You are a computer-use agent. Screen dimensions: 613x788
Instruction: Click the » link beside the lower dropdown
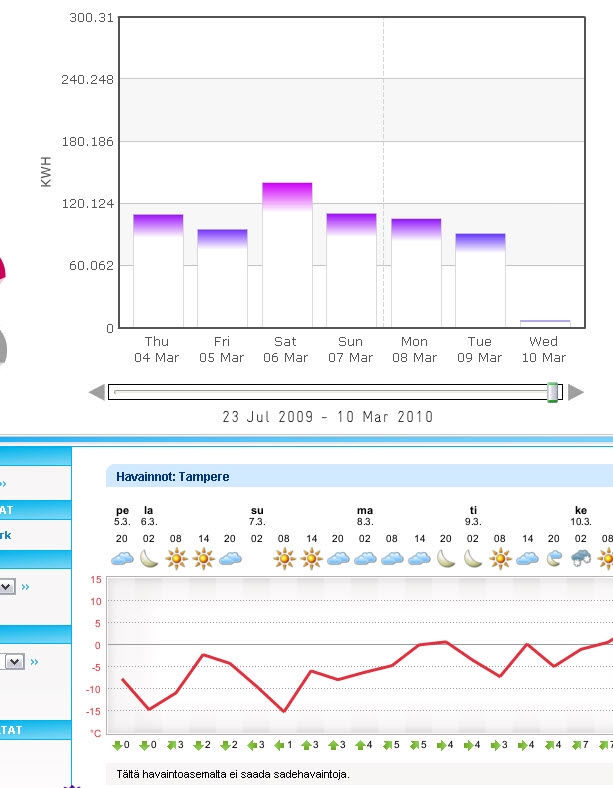[34, 661]
